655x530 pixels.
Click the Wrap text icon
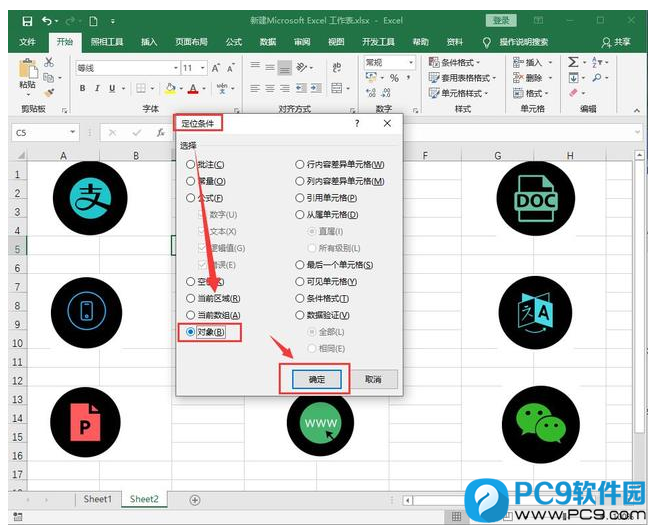(337, 67)
